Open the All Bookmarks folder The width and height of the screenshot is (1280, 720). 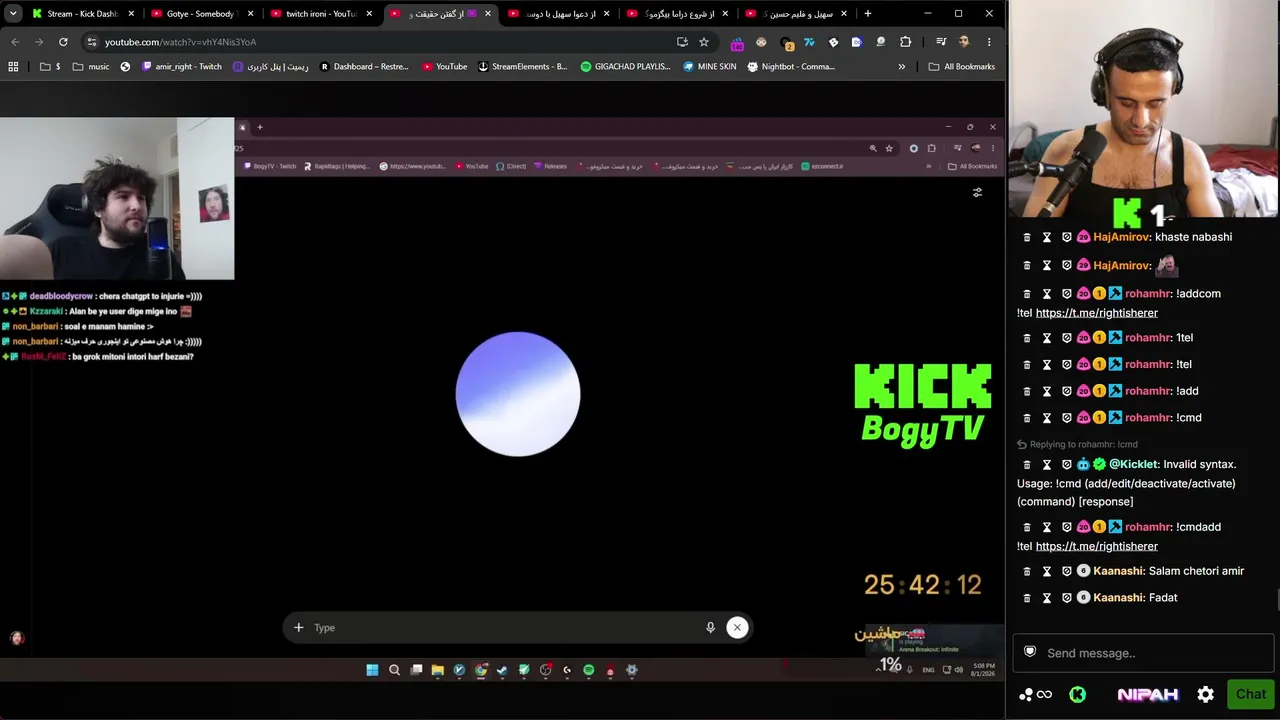click(961, 67)
